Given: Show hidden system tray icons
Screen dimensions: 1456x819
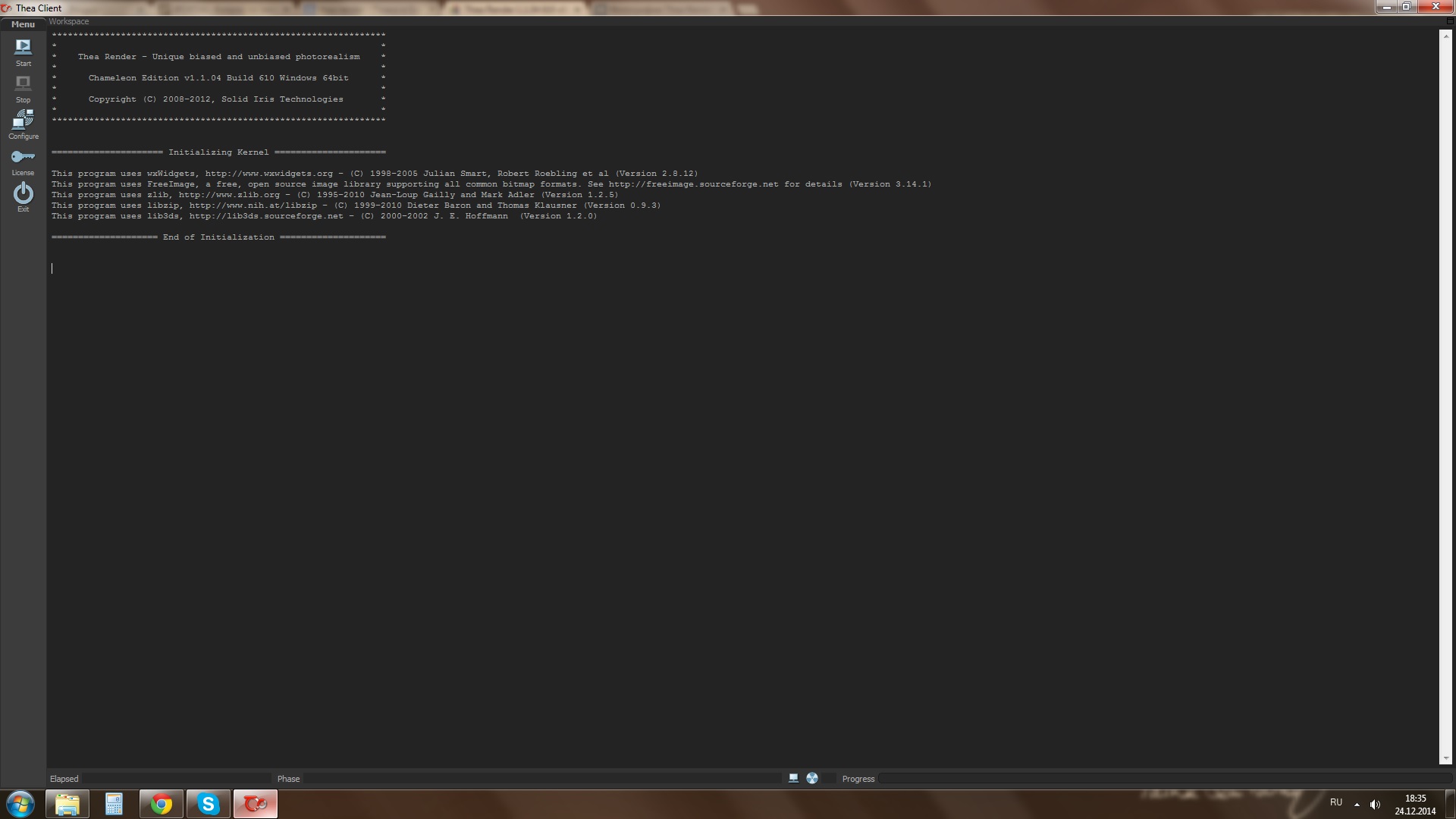Looking at the screenshot, I should (x=1357, y=804).
